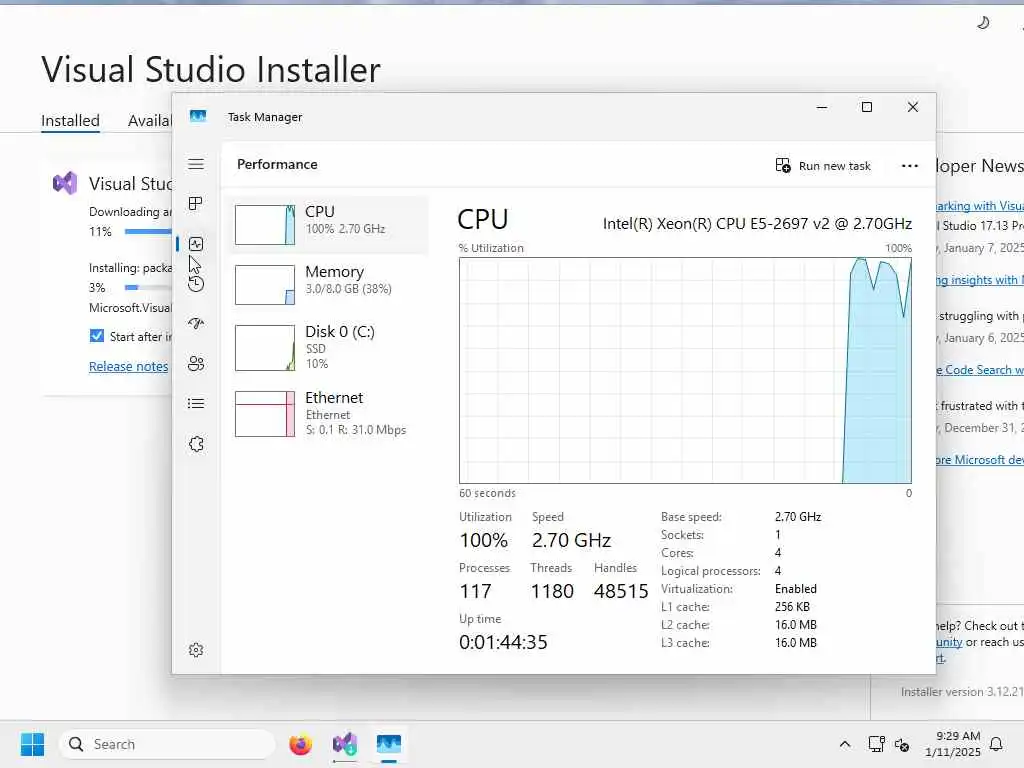Click the Processes count 117
Viewport: 1024px width, 768px height.
[x=475, y=591]
